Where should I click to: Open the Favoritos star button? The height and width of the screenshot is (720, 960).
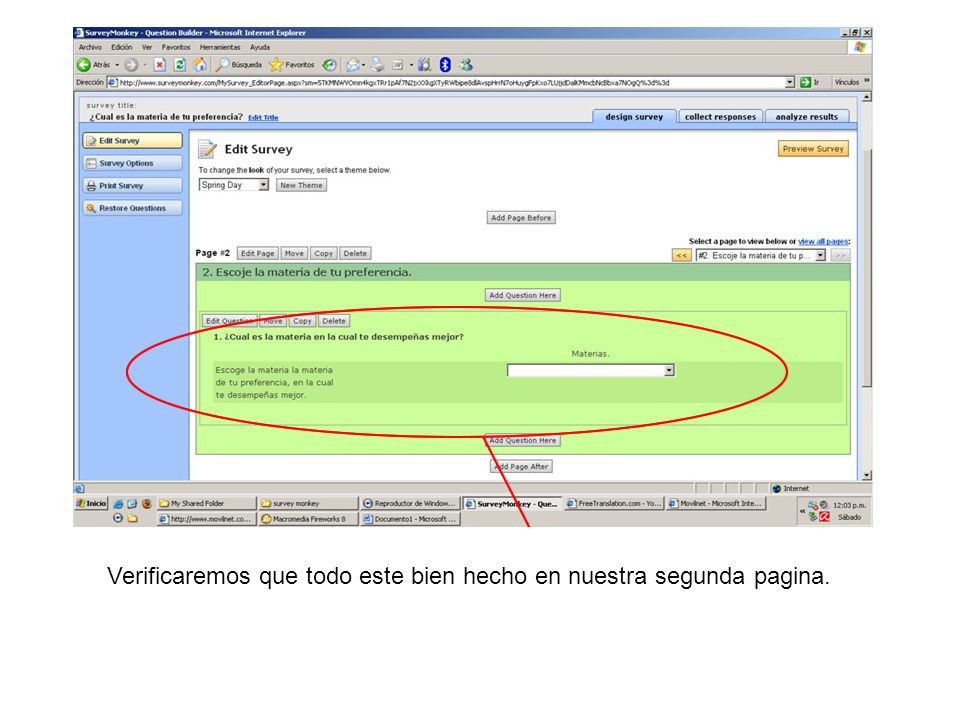pyautogui.click(x=291, y=65)
